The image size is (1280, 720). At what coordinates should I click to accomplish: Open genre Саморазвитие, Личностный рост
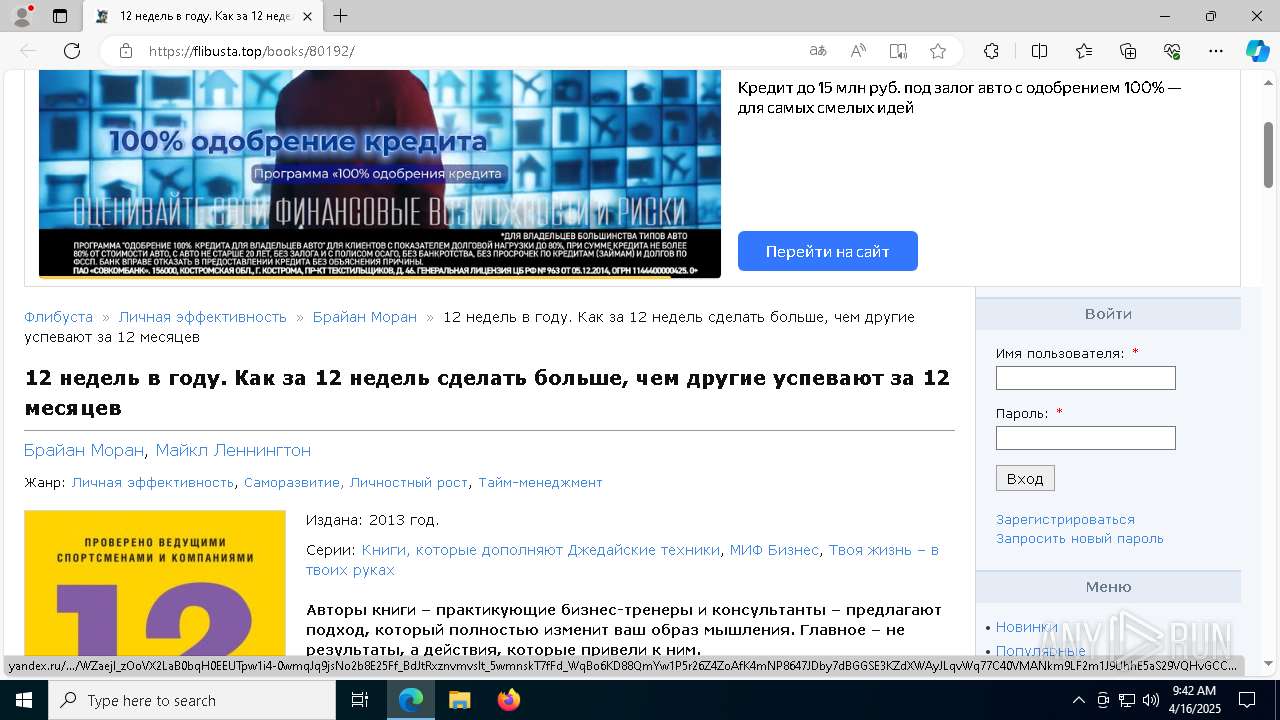coord(356,483)
